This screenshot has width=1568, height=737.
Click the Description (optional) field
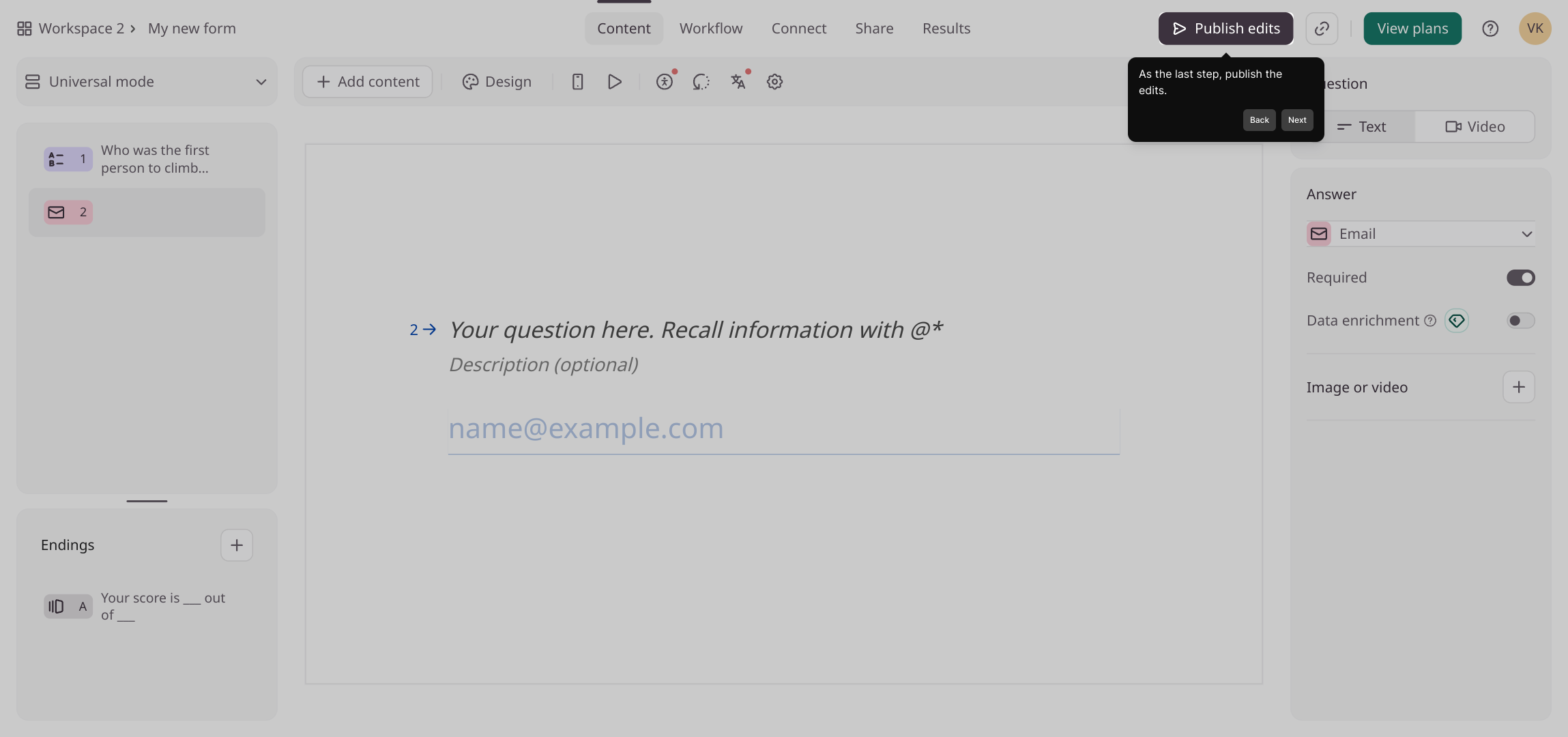[x=544, y=365]
